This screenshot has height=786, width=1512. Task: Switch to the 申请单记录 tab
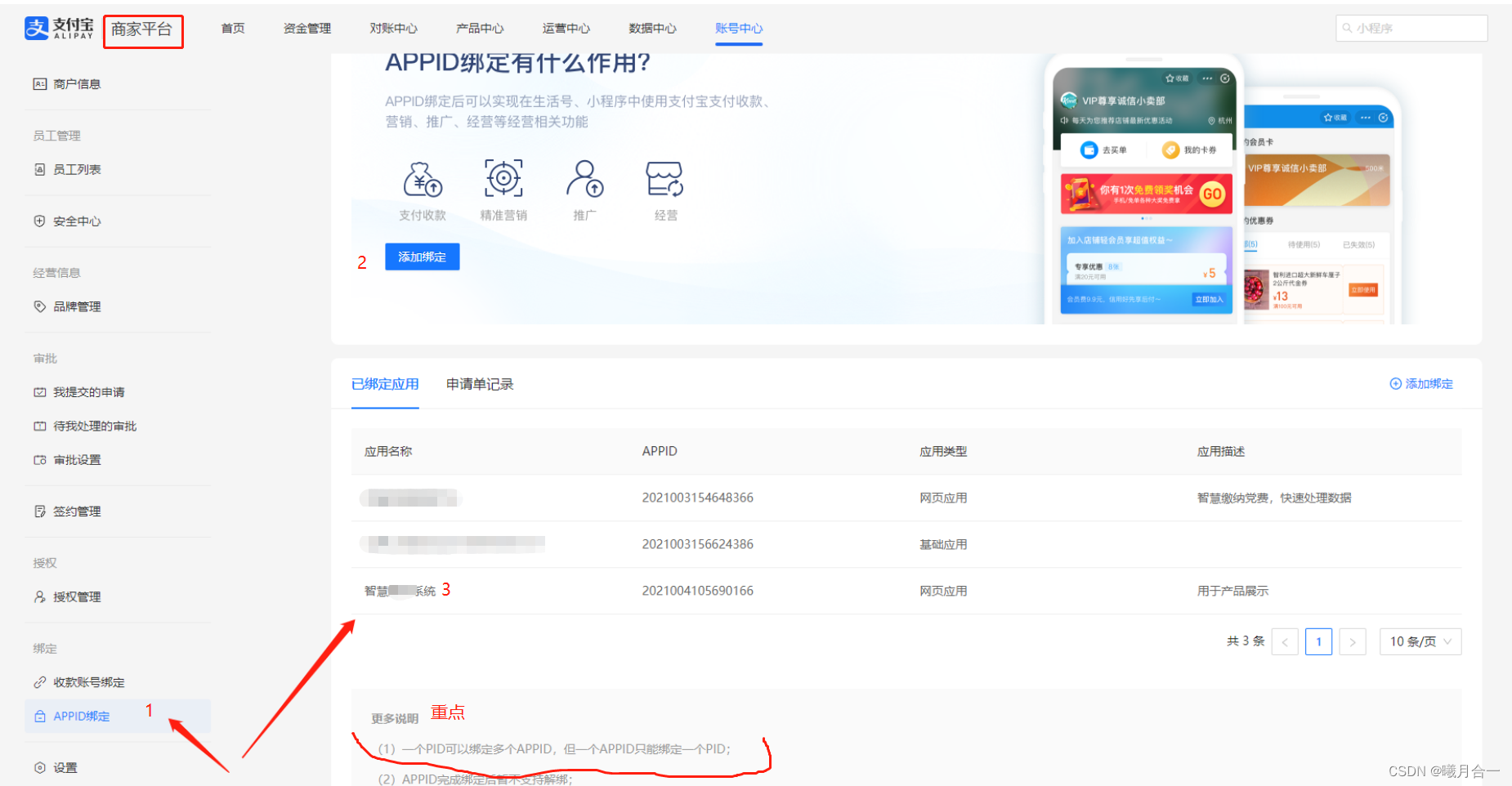tap(480, 384)
